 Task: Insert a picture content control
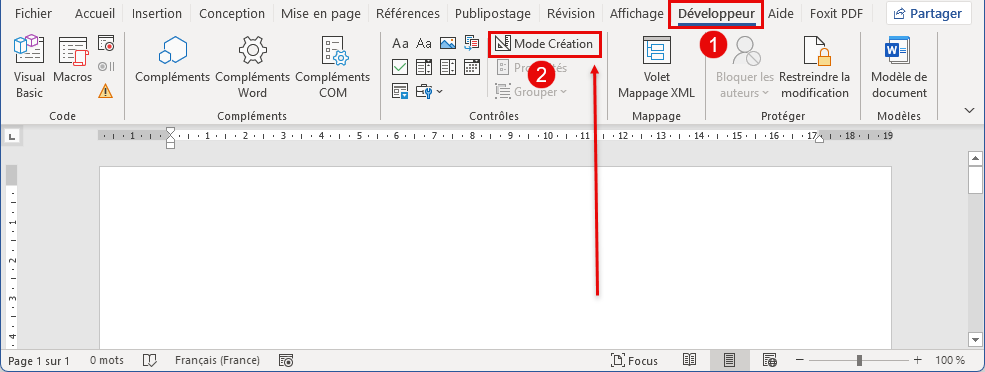(448, 43)
